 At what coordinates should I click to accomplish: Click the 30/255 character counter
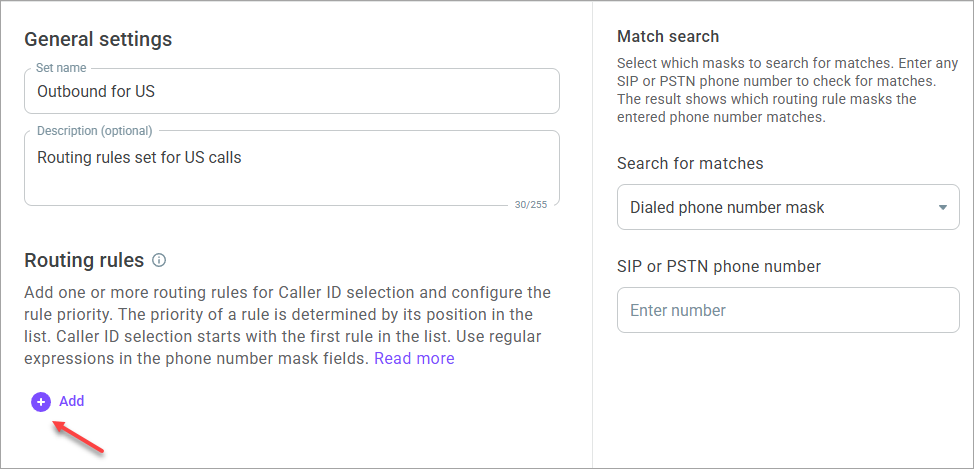pos(530,205)
